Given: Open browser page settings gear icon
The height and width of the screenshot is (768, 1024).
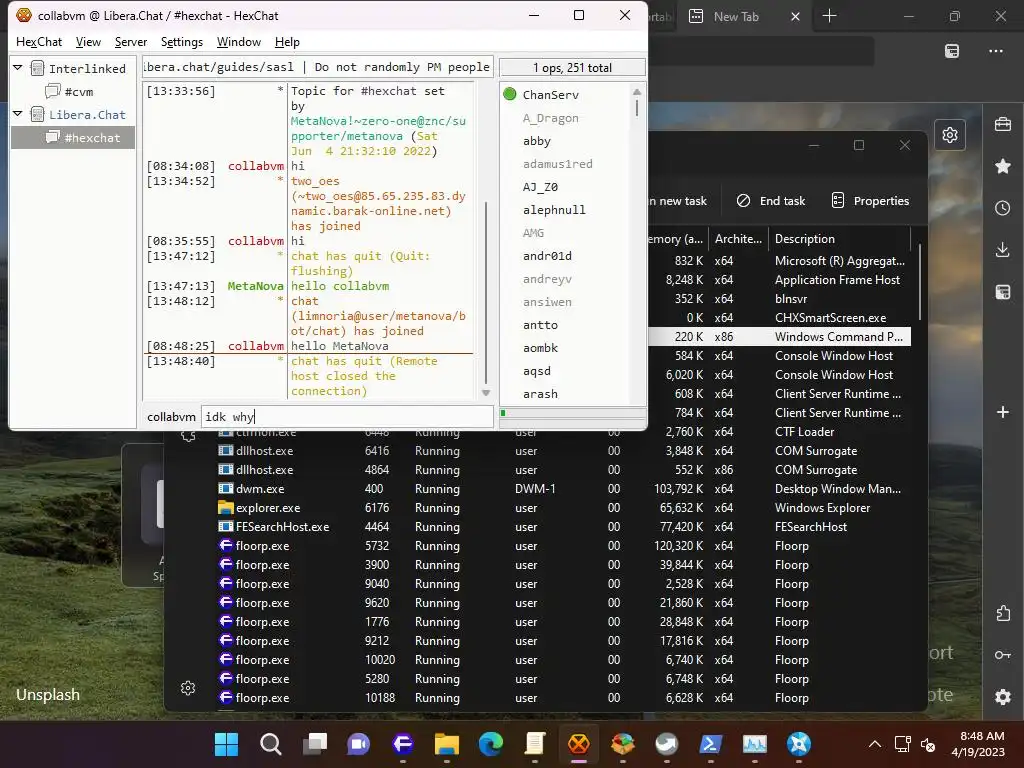Looking at the screenshot, I should [950, 135].
